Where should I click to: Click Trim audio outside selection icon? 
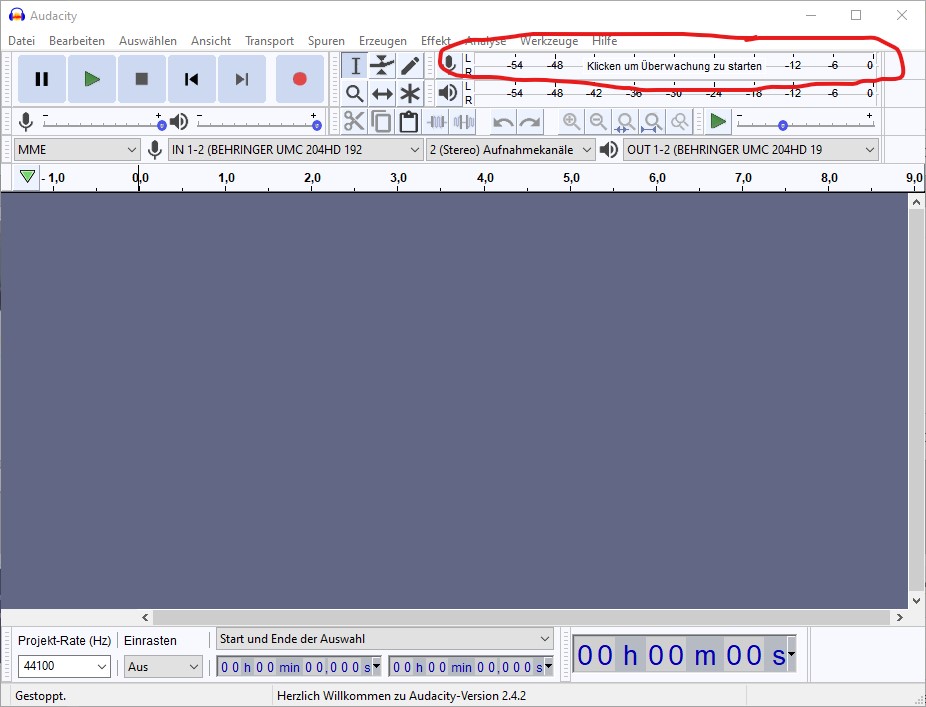pos(436,122)
